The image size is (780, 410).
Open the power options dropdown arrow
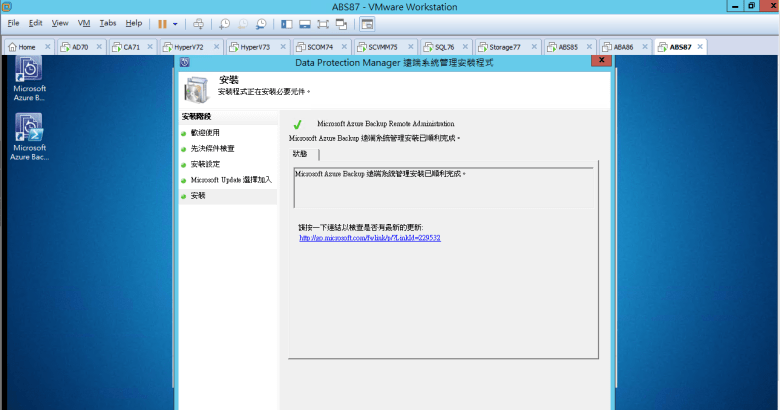176,23
